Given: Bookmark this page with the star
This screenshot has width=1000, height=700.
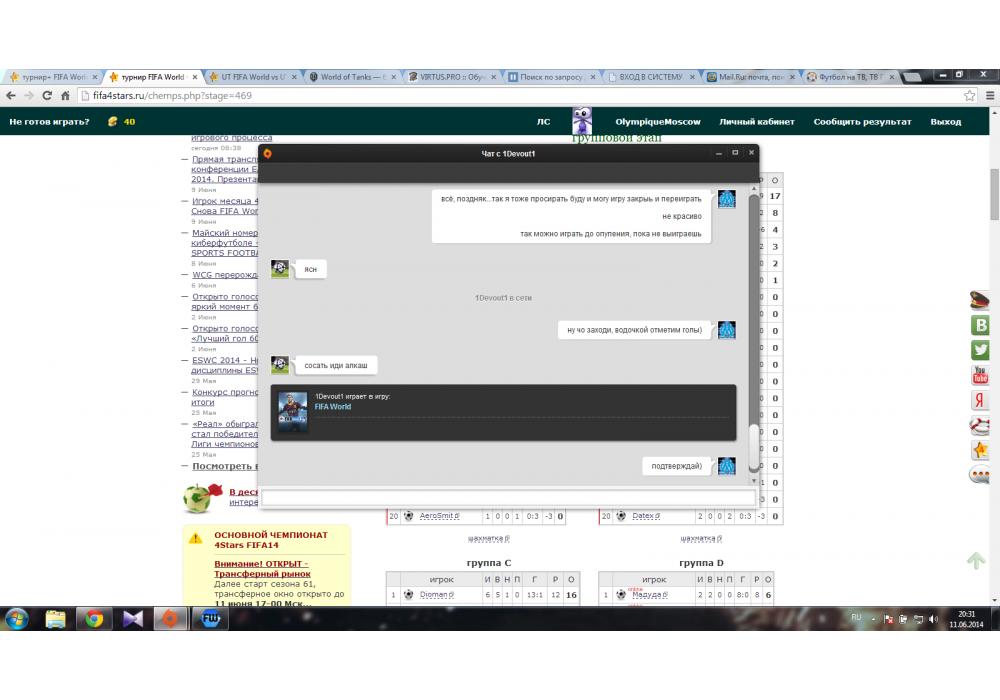Looking at the screenshot, I should 970,96.
